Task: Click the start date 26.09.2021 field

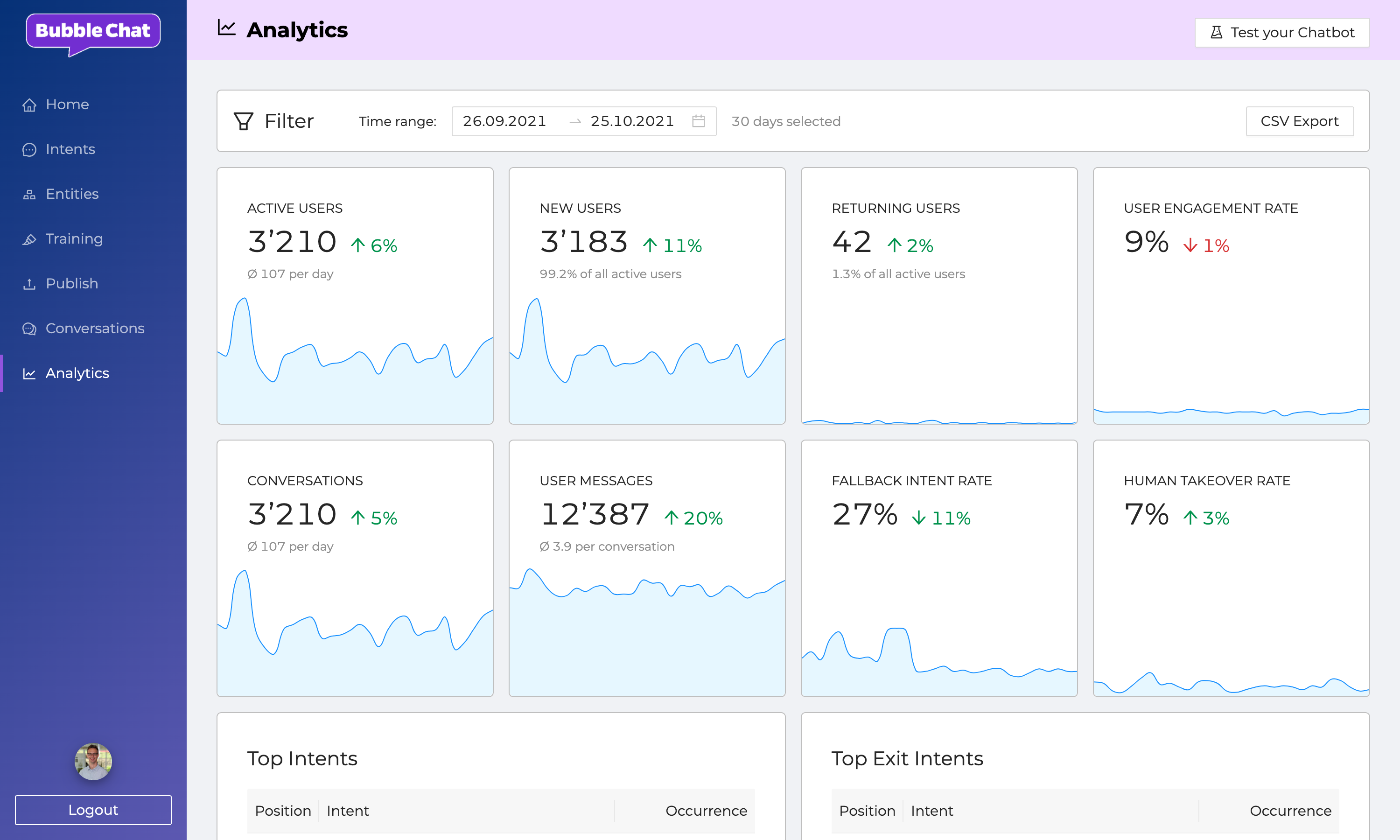Action: pos(504,121)
